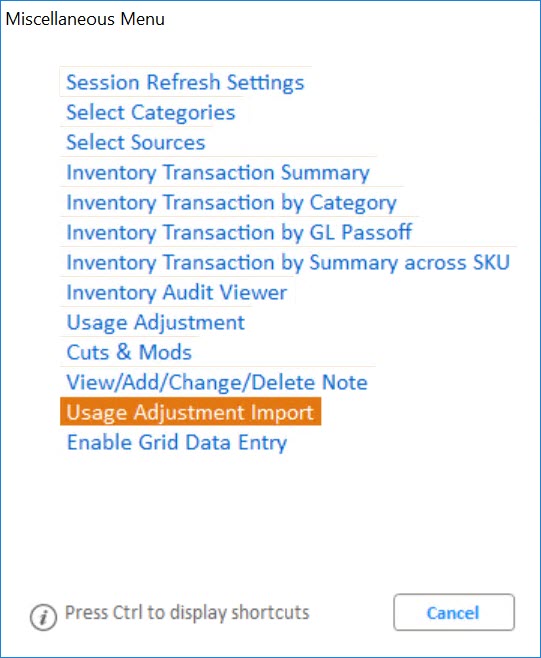
Task: Select Enable Grid Data Entry
Action: click(x=177, y=442)
